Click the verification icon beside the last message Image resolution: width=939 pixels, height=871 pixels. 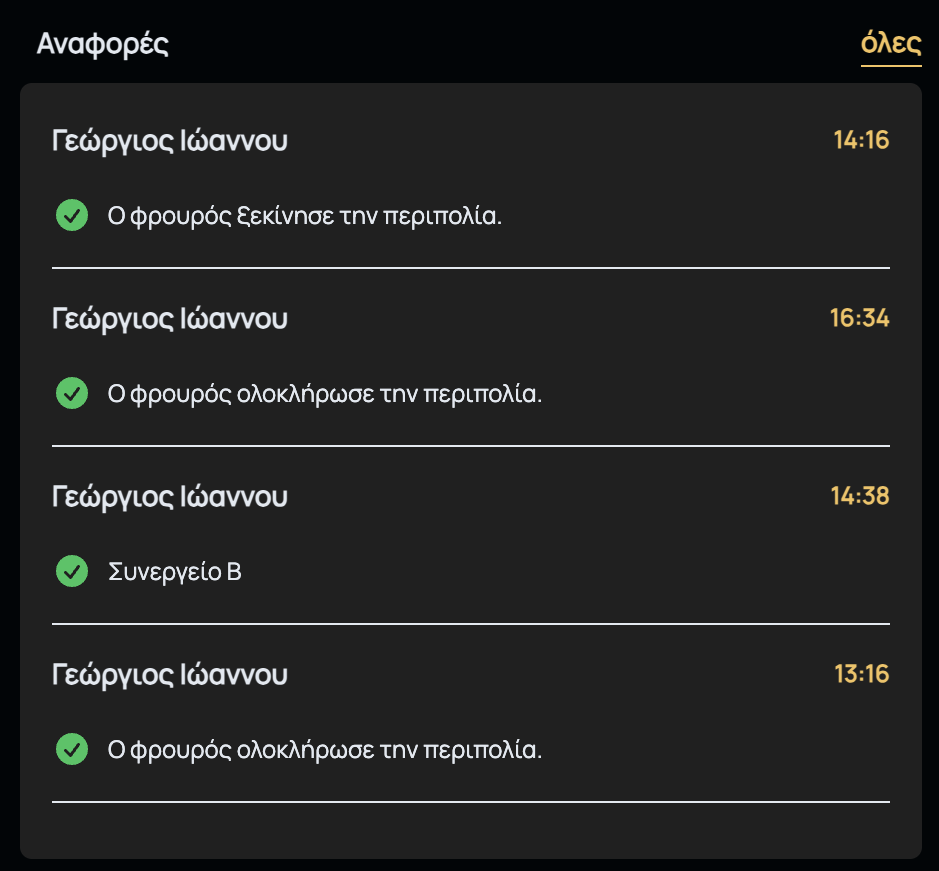point(71,748)
